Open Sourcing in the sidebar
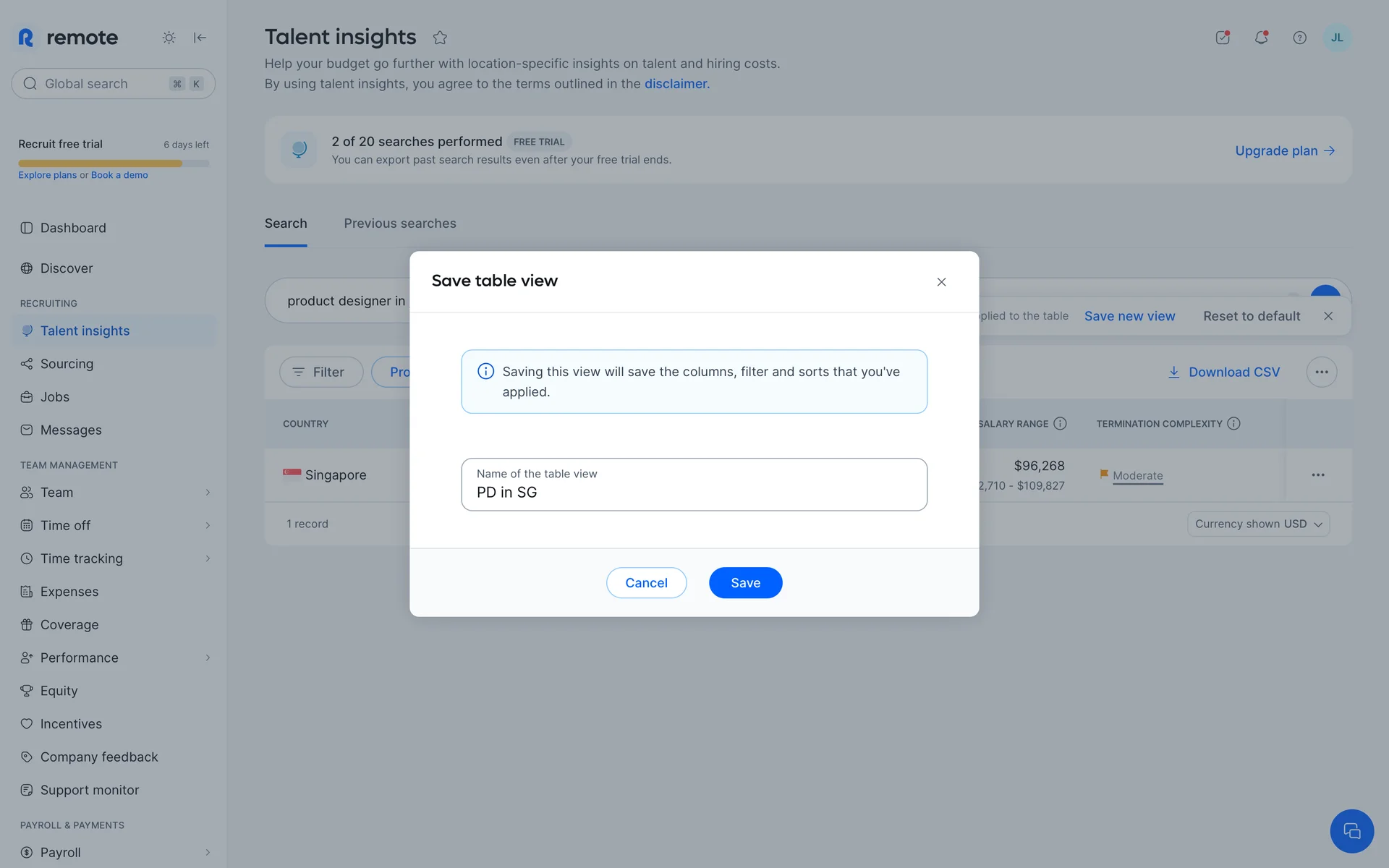 point(67,364)
